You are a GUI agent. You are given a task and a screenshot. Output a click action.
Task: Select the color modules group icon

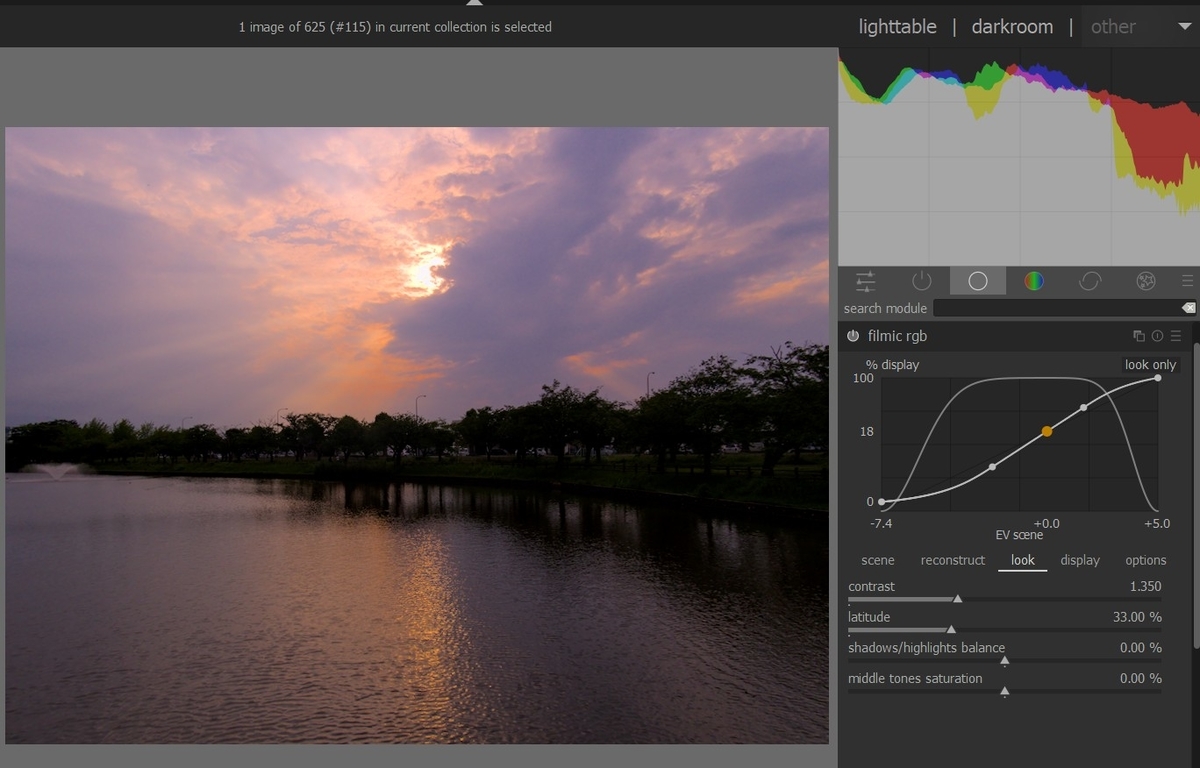click(1034, 281)
